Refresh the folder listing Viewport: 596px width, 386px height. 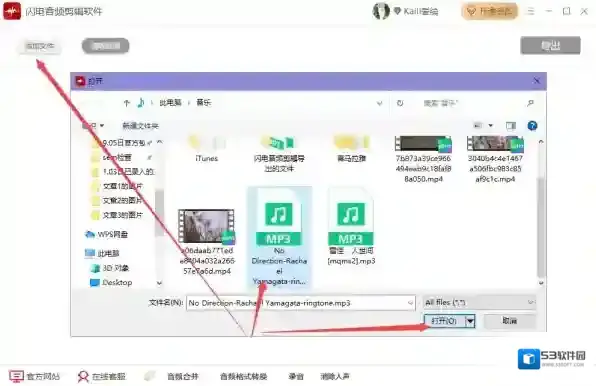(400, 103)
